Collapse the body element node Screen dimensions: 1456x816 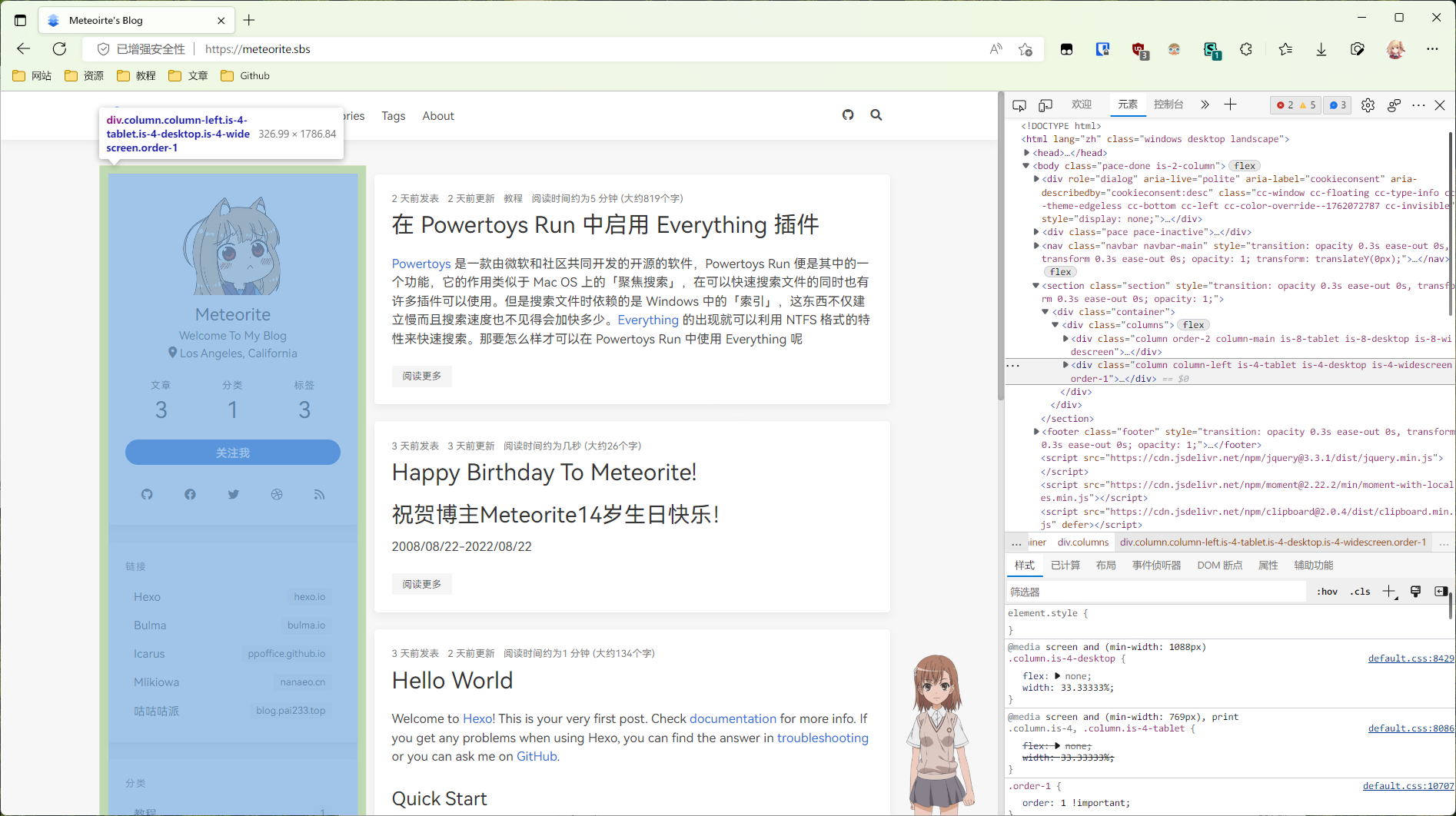coord(1026,166)
